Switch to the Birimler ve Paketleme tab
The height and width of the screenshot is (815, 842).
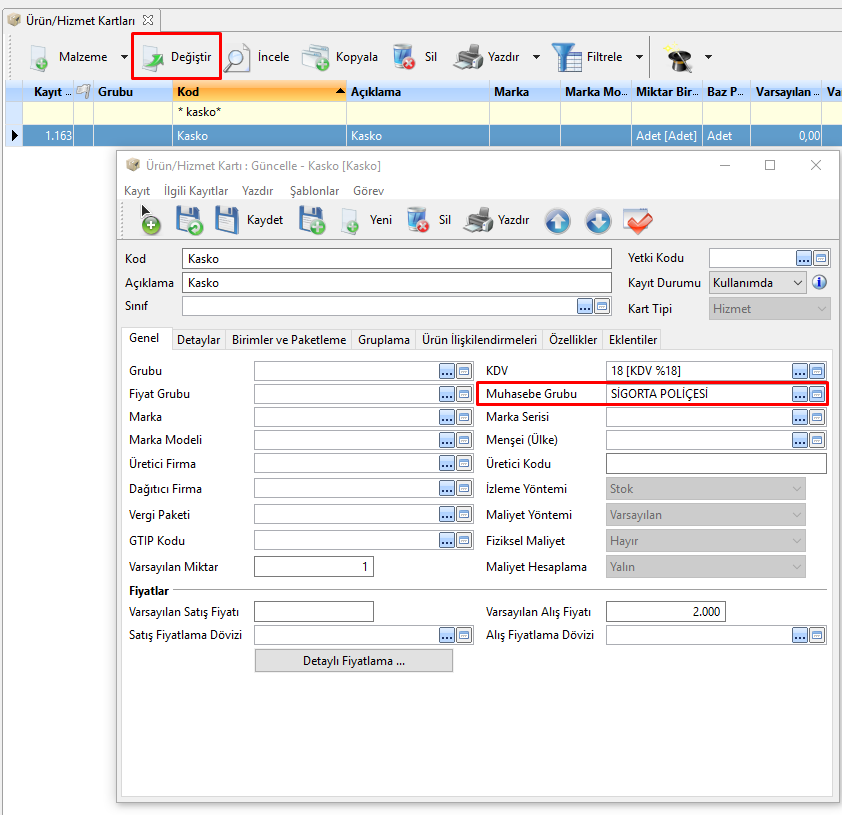coord(289,340)
